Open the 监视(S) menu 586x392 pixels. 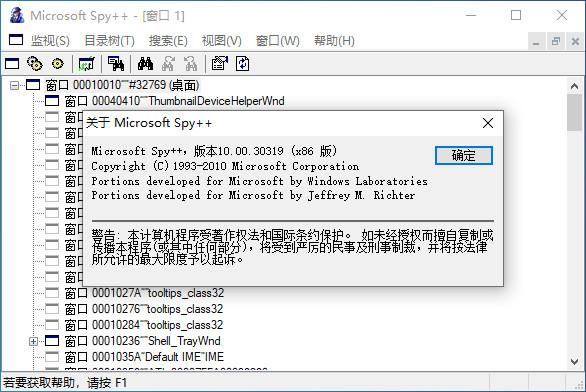50,40
